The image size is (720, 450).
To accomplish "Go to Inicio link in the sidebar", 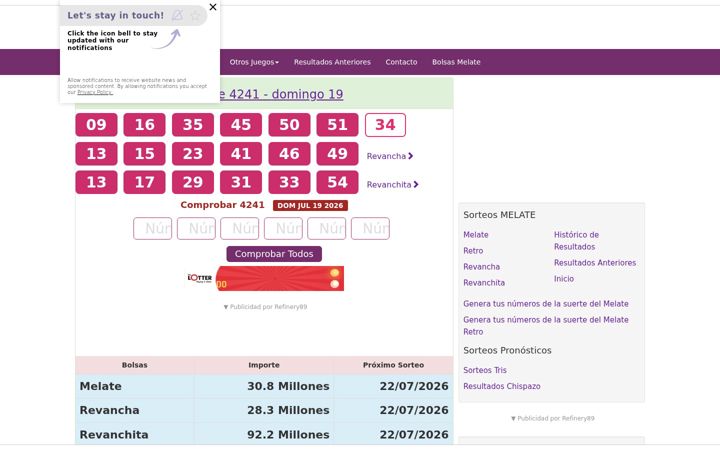I will pyautogui.click(x=564, y=279).
